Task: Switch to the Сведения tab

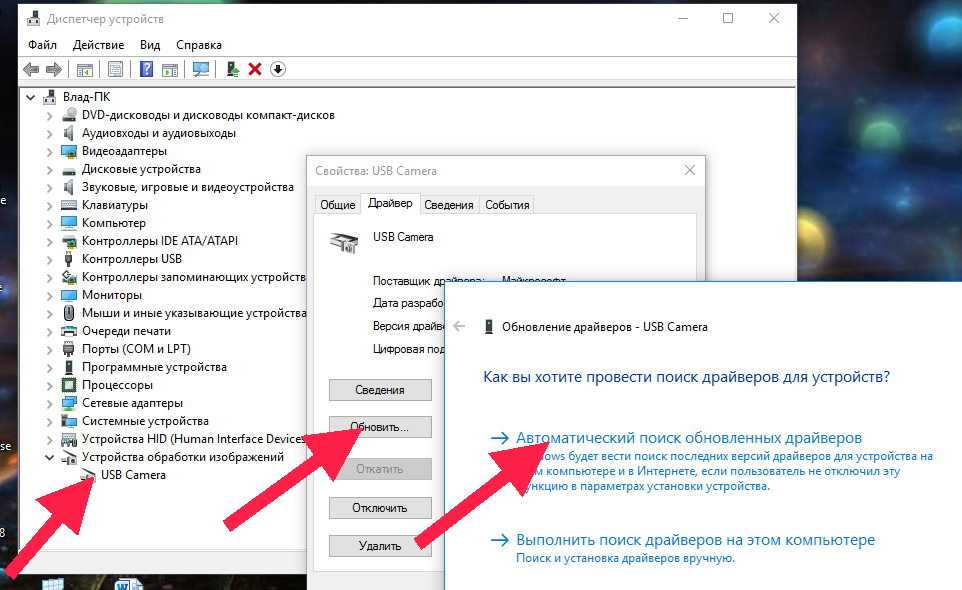Action: pos(448,205)
